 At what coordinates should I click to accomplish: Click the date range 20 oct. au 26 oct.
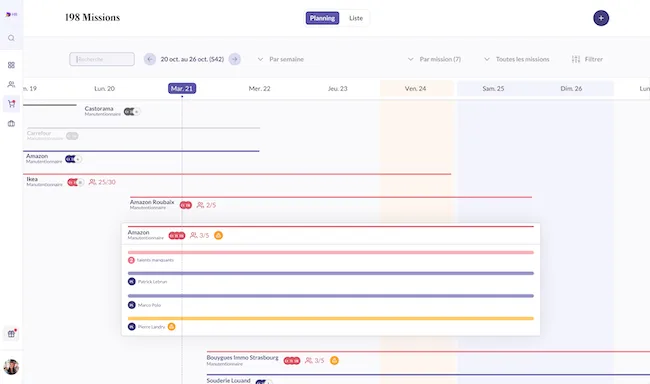pos(192,59)
